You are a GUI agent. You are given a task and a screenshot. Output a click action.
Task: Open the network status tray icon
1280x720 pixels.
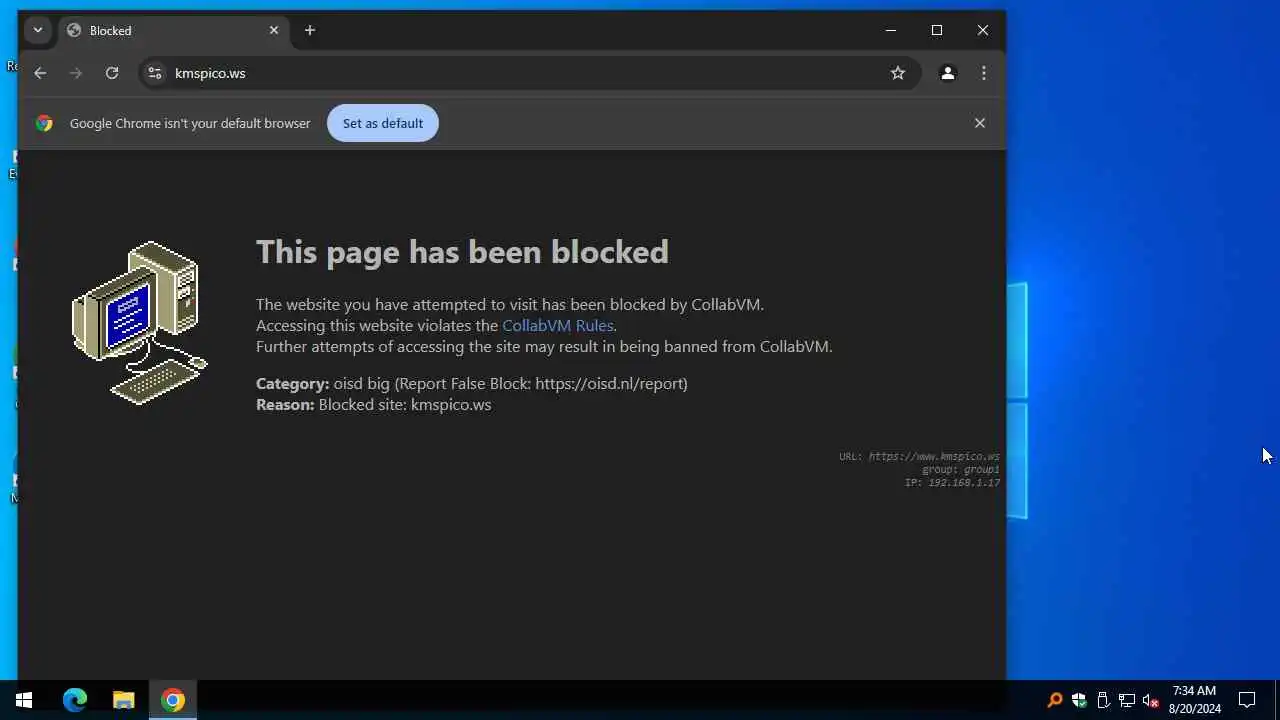pos(1127,700)
